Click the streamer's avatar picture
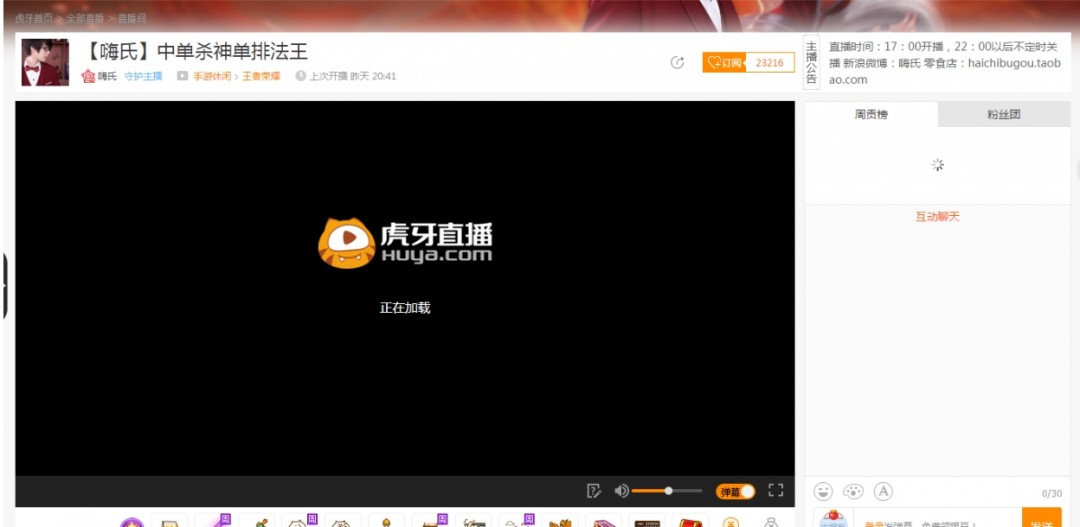The width and height of the screenshot is (1080, 527). [x=45, y=62]
